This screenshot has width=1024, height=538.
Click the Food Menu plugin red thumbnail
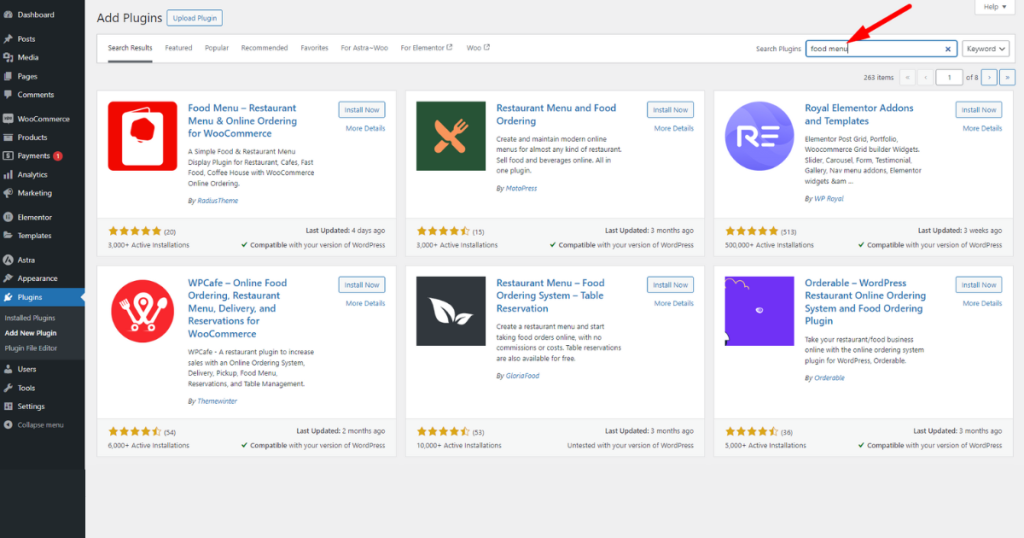tap(142, 136)
